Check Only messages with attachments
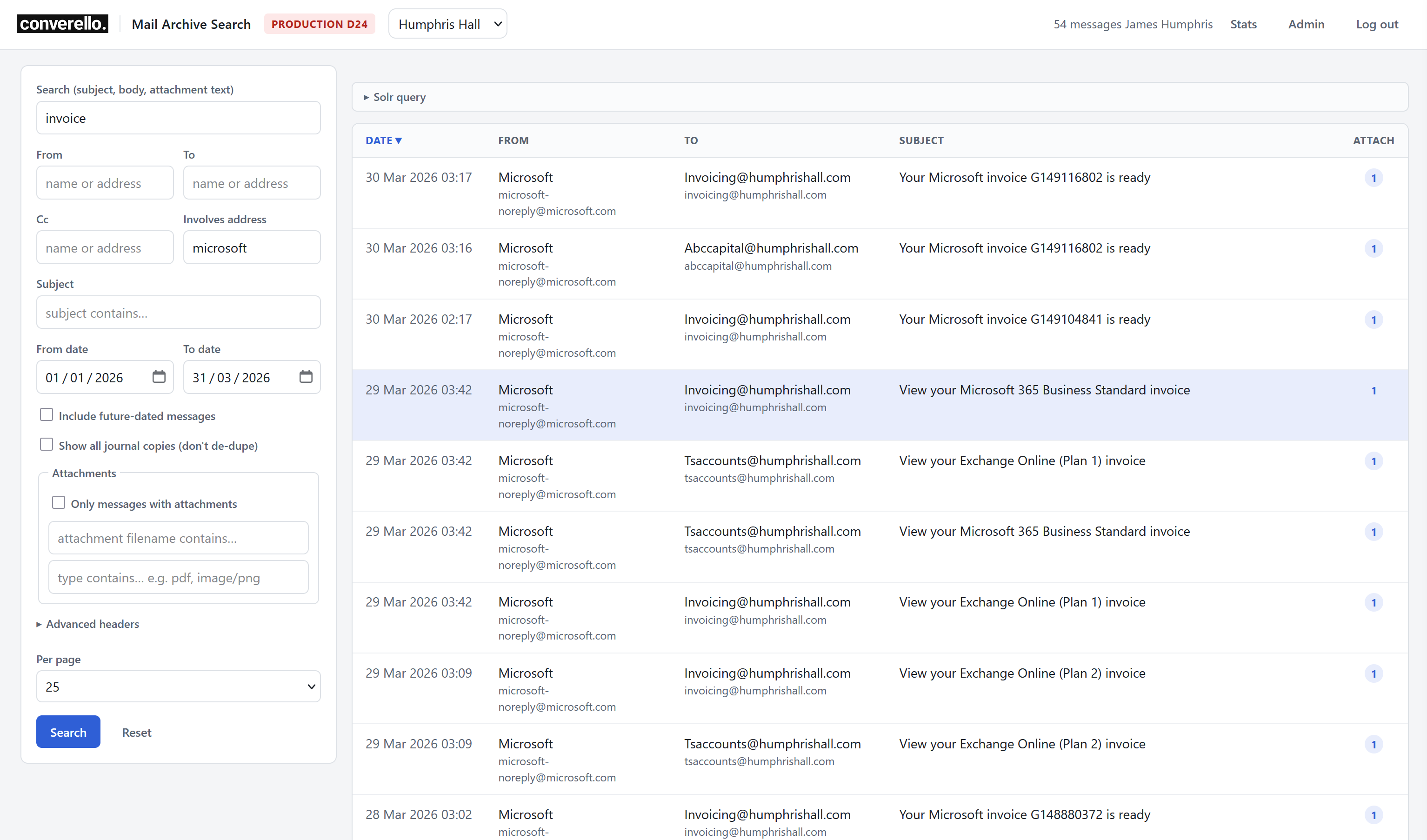This screenshot has height=840, width=1427. (58, 503)
